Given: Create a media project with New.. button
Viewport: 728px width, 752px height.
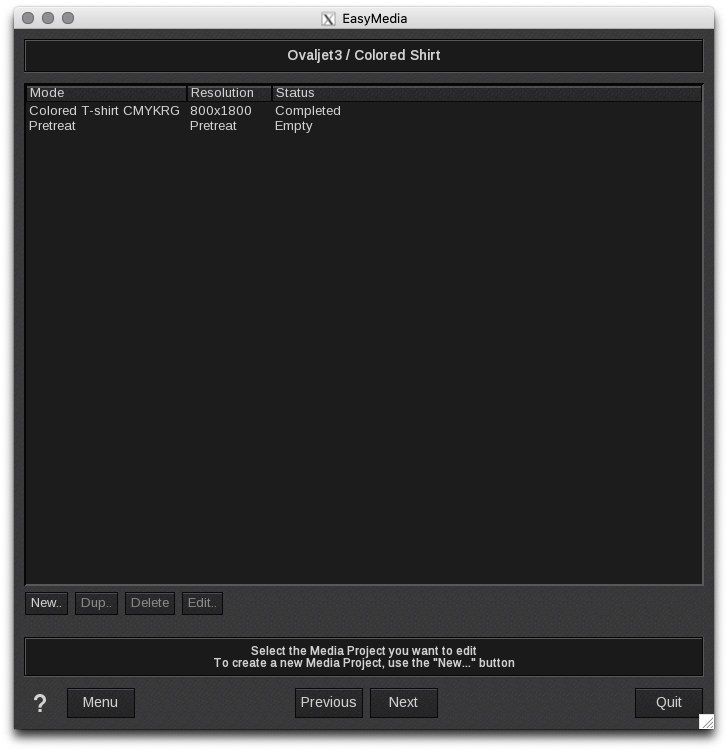Looking at the screenshot, I should (46, 603).
